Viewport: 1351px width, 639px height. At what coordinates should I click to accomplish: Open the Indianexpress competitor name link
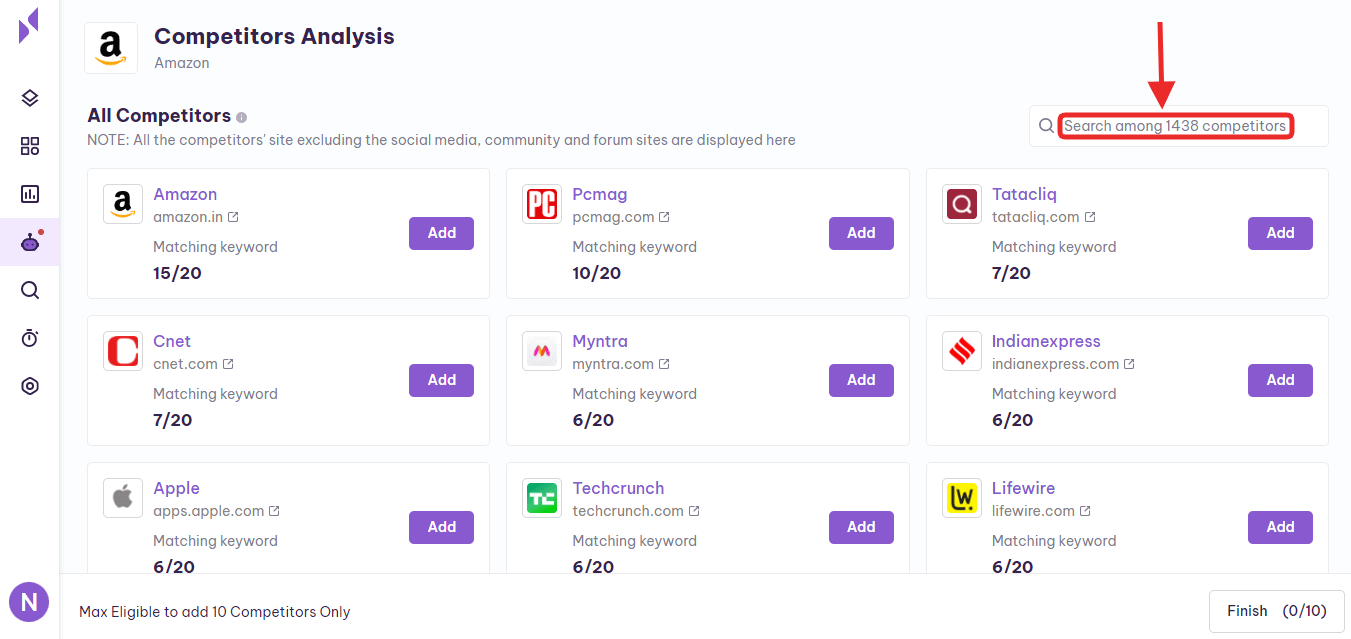click(1045, 341)
